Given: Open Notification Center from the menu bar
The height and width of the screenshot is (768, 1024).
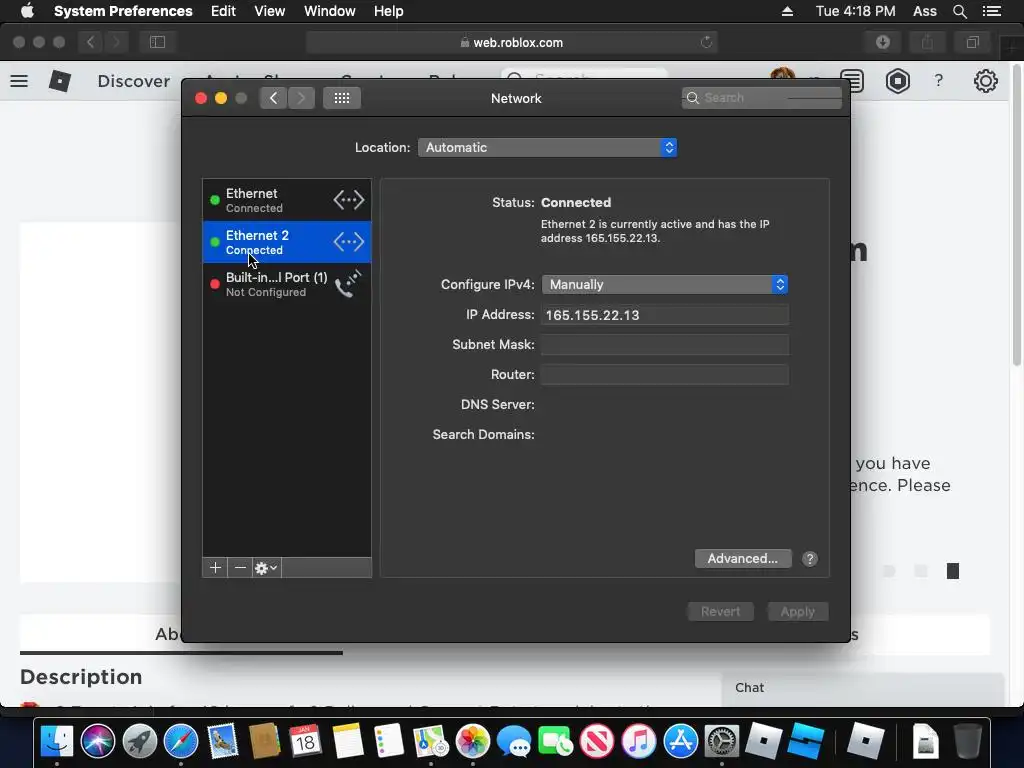Looking at the screenshot, I should [991, 11].
